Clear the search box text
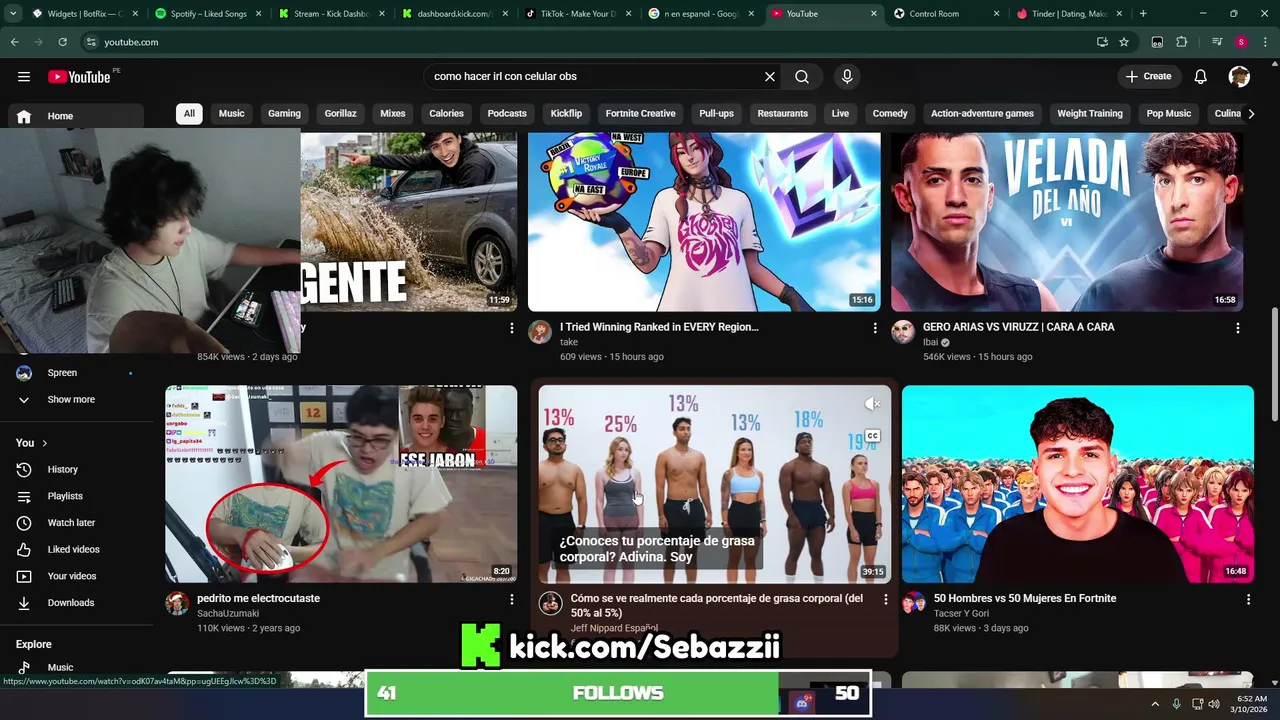 (770, 76)
